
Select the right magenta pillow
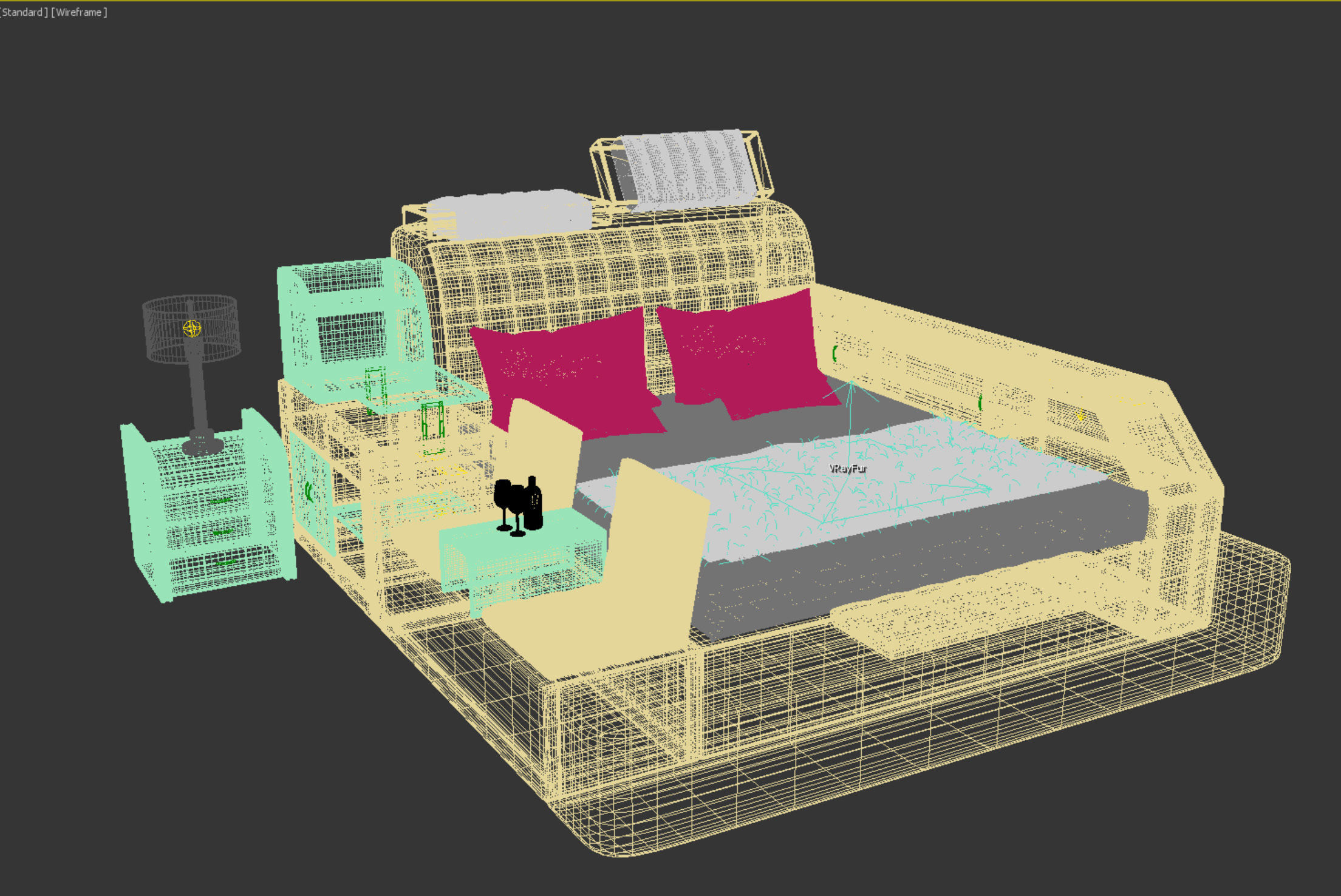coord(747,355)
